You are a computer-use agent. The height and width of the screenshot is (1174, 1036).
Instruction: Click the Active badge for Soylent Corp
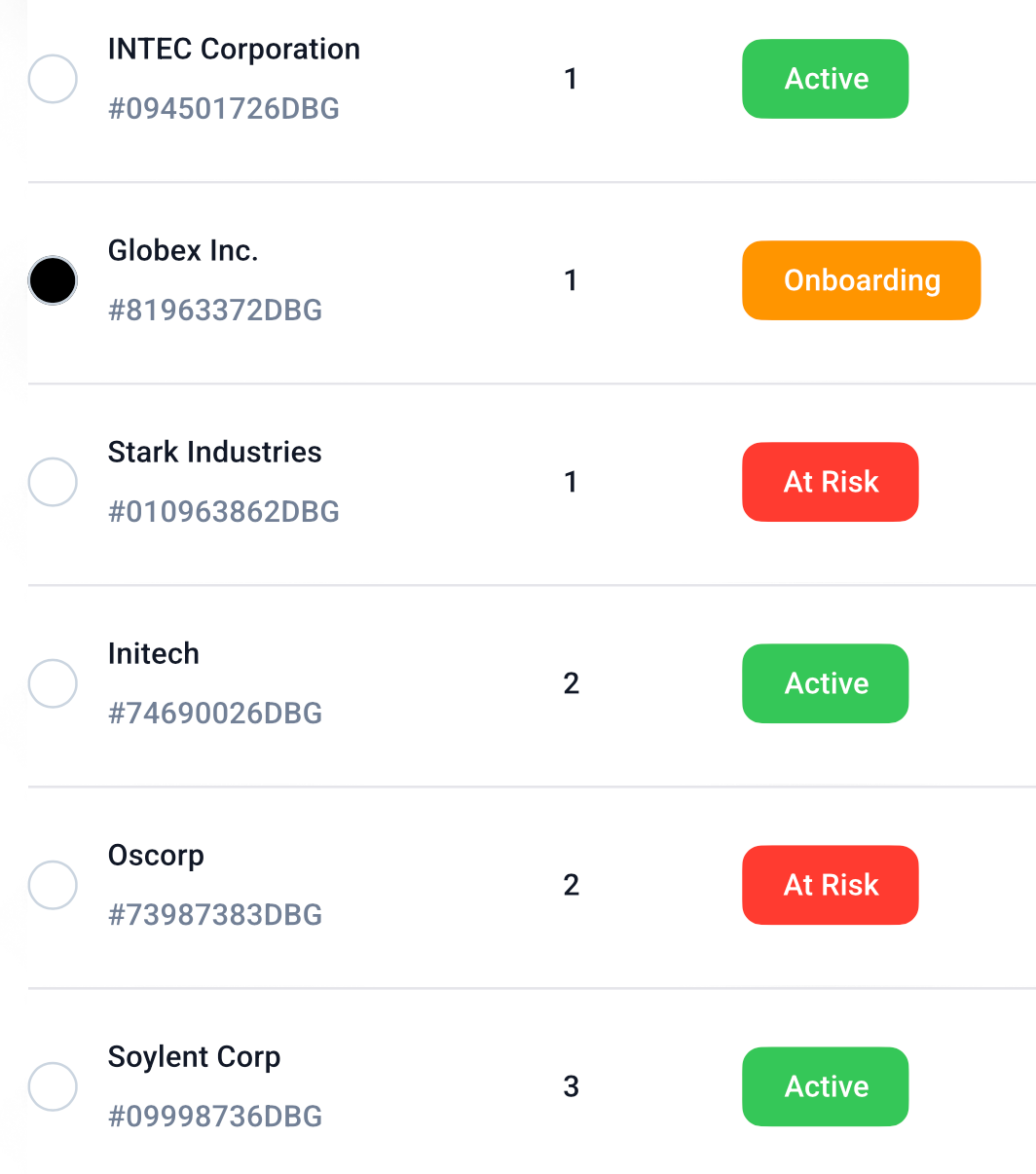(x=826, y=1086)
